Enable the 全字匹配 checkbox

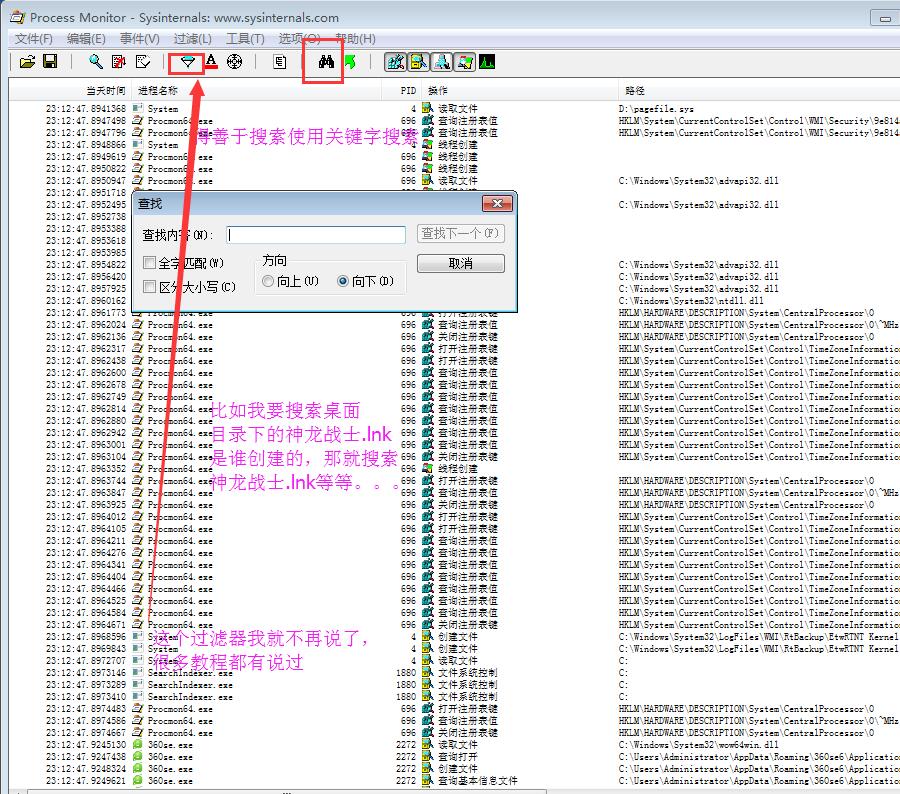pos(150,263)
